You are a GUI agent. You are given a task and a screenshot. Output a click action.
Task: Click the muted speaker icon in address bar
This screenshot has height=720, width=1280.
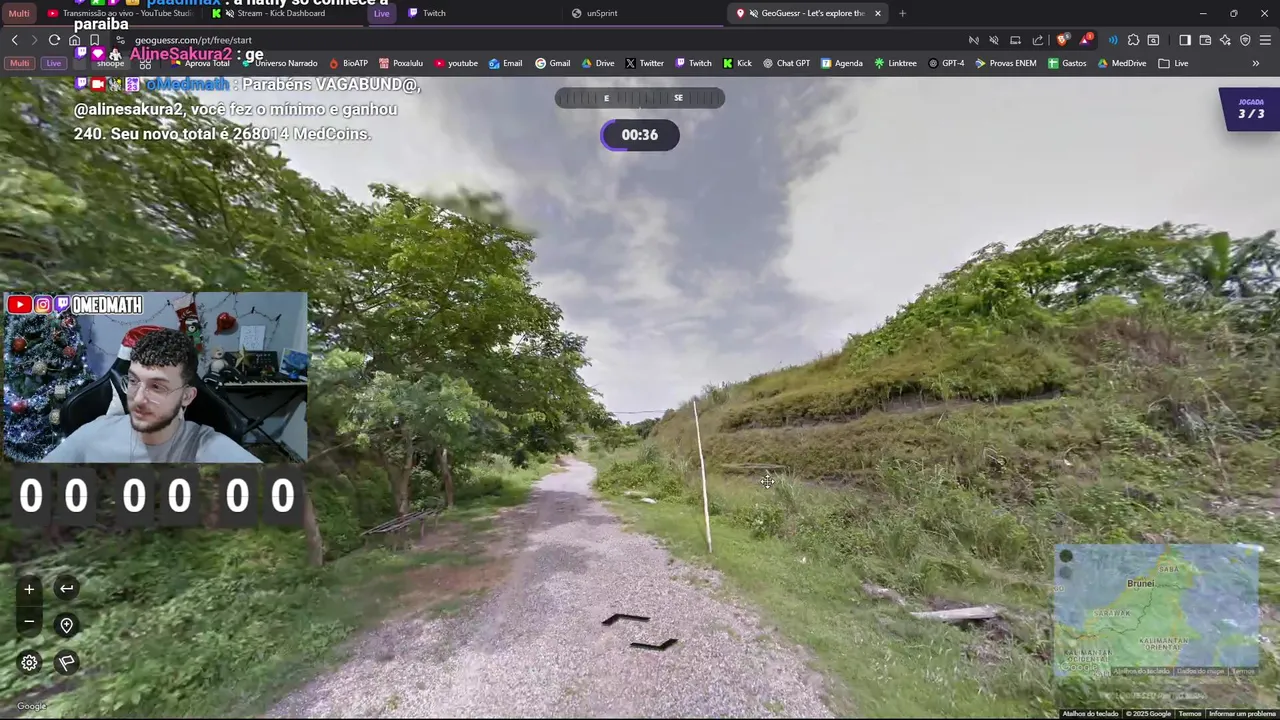click(x=994, y=40)
